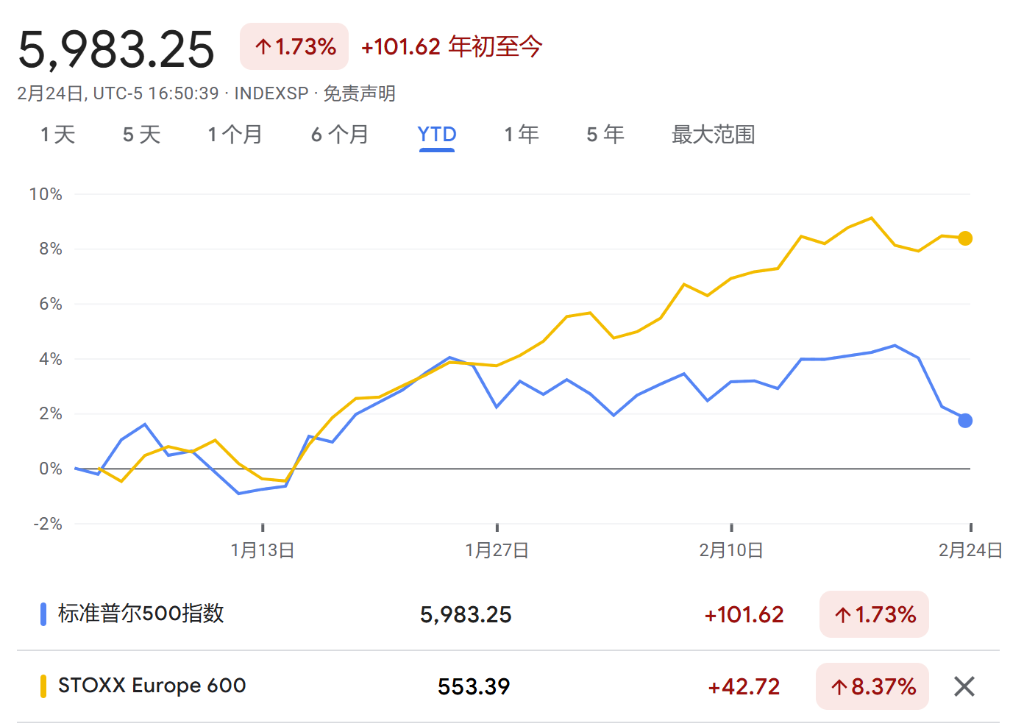
Task: Click the yellow color marker beside STOXX
Action: point(43,686)
